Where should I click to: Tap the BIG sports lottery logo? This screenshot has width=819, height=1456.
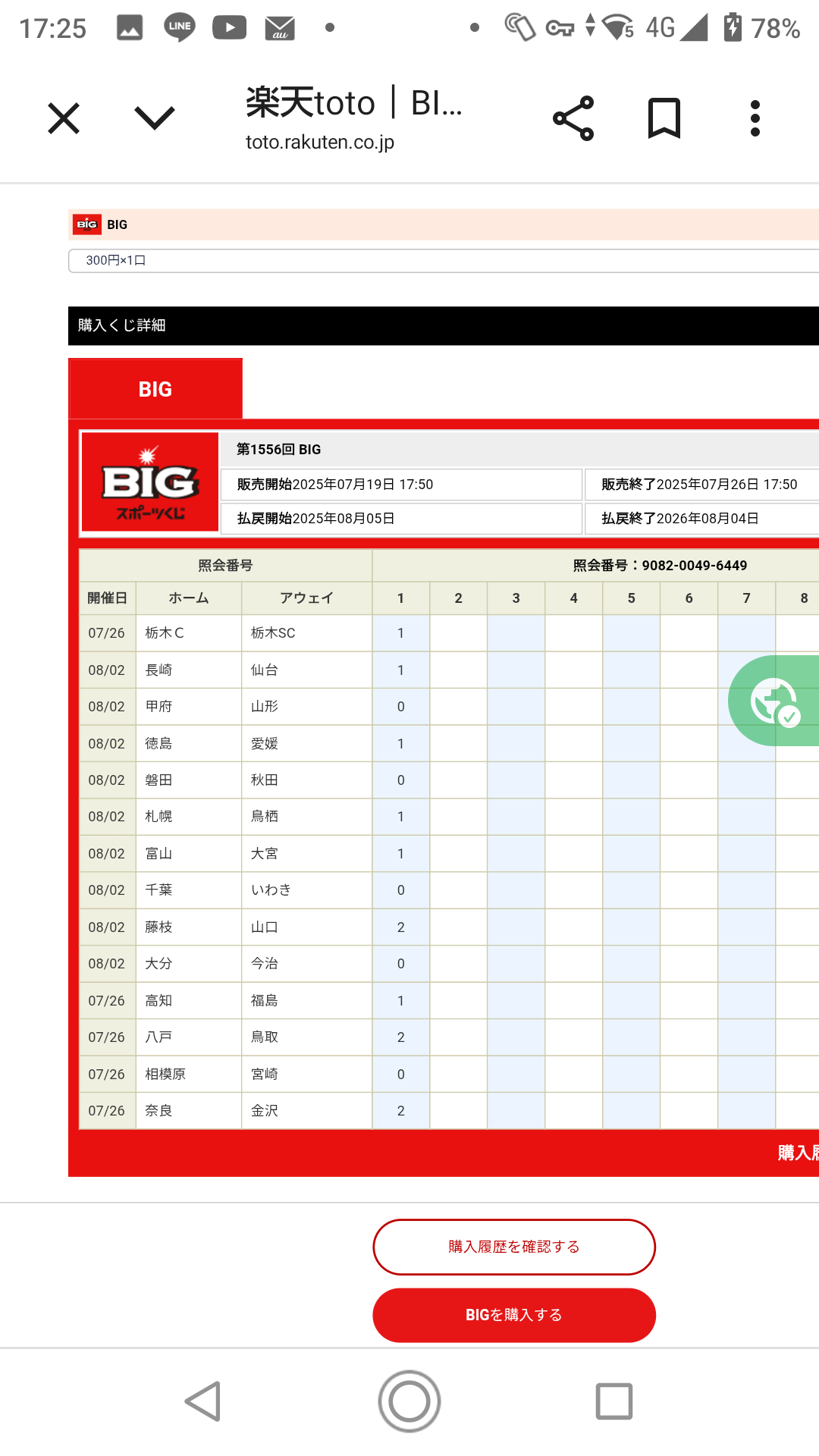coord(150,482)
